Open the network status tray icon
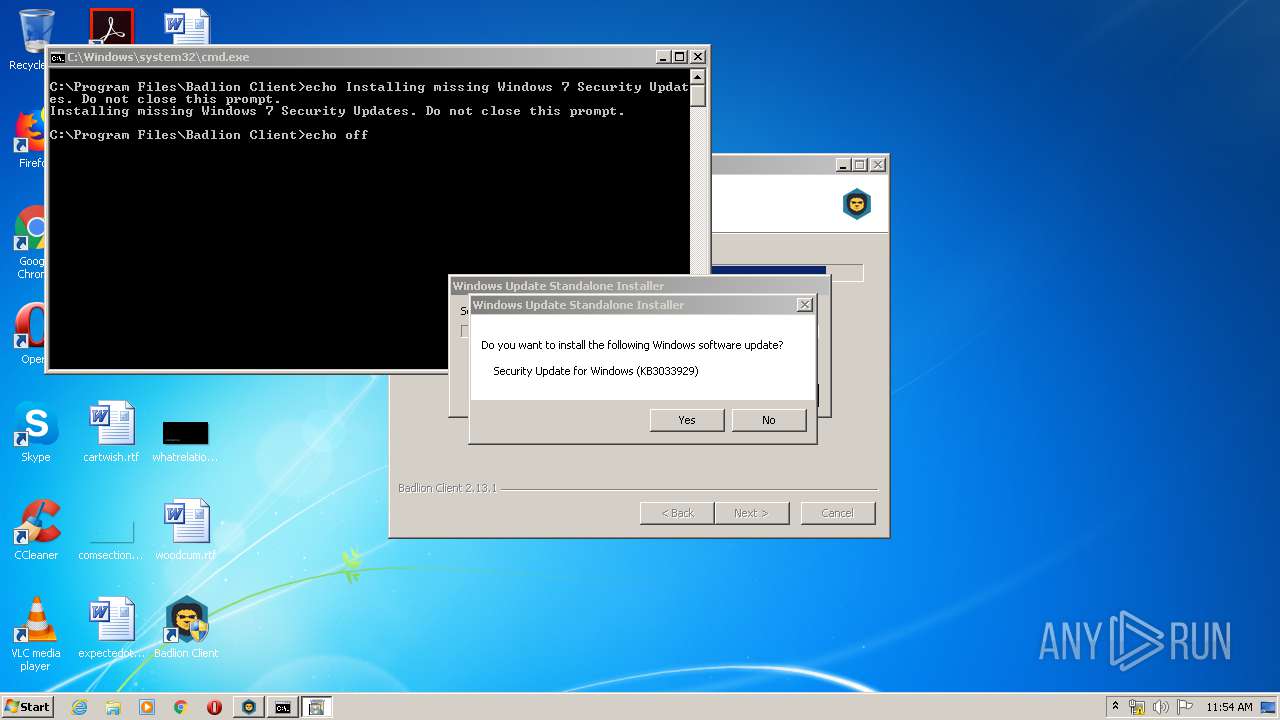 (1137, 707)
